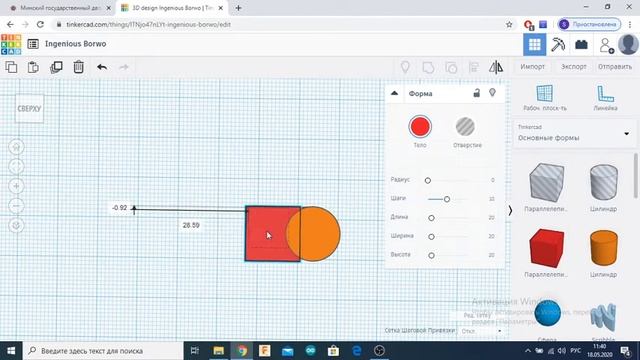Viewport: 640px width, 360px height.
Task: Pick the blue Сфера shape
Action: coord(547,313)
